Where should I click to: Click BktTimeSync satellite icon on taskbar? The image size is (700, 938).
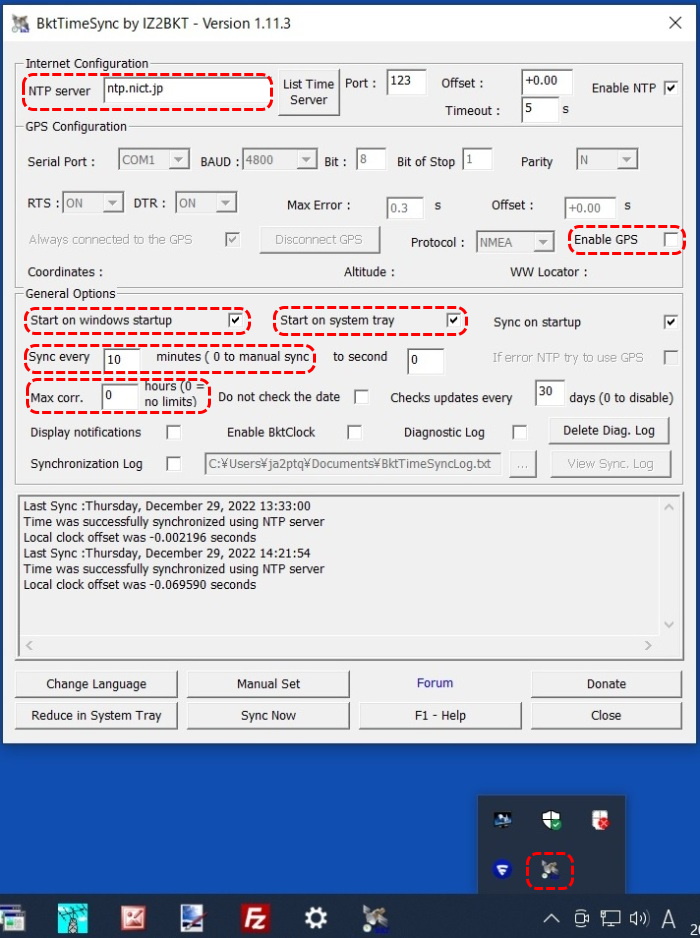(375, 918)
